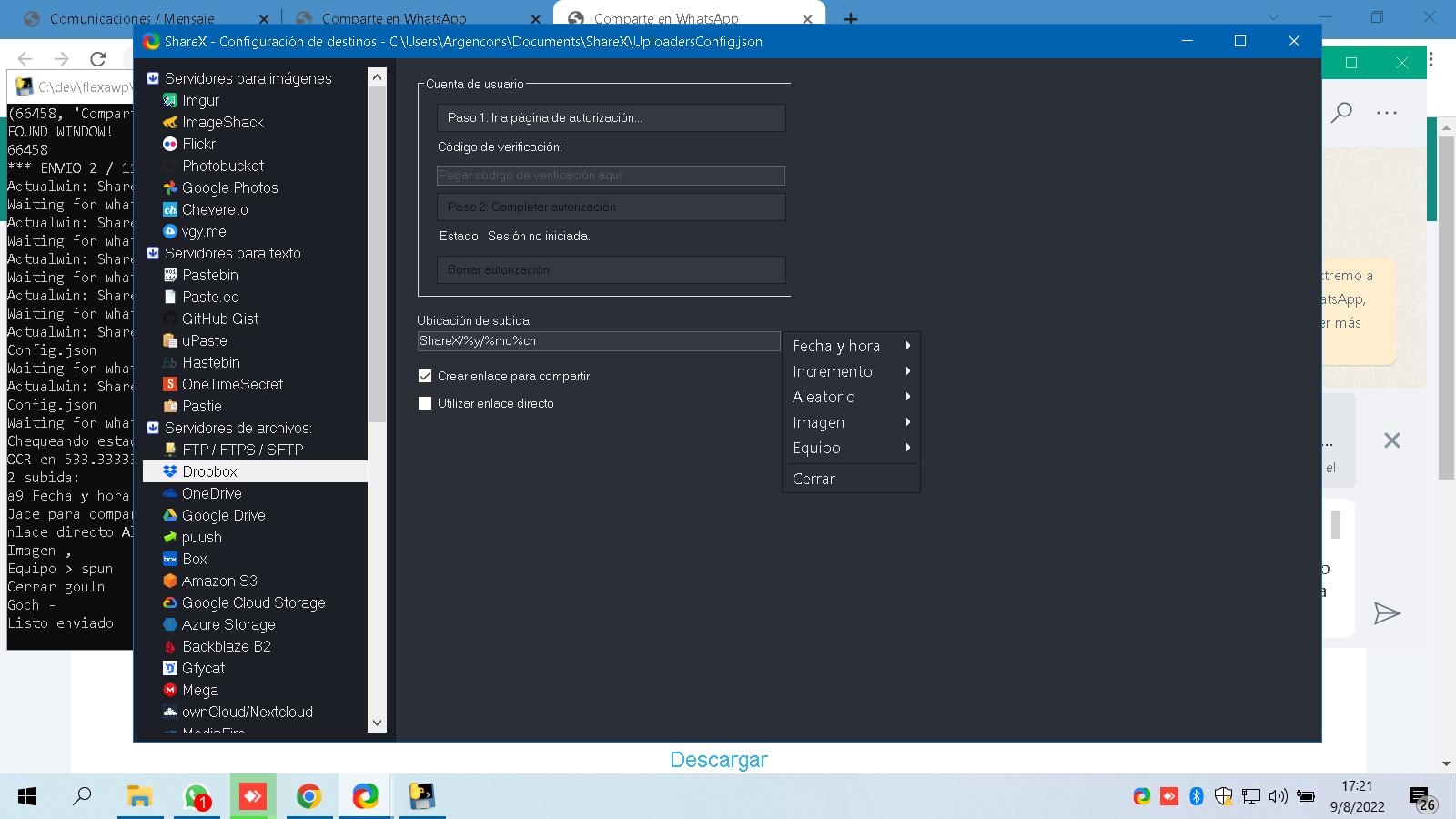Image resolution: width=1456 pixels, height=819 pixels.
Task: Open ShareX from the taskbar
Action: tap(365, 797)
